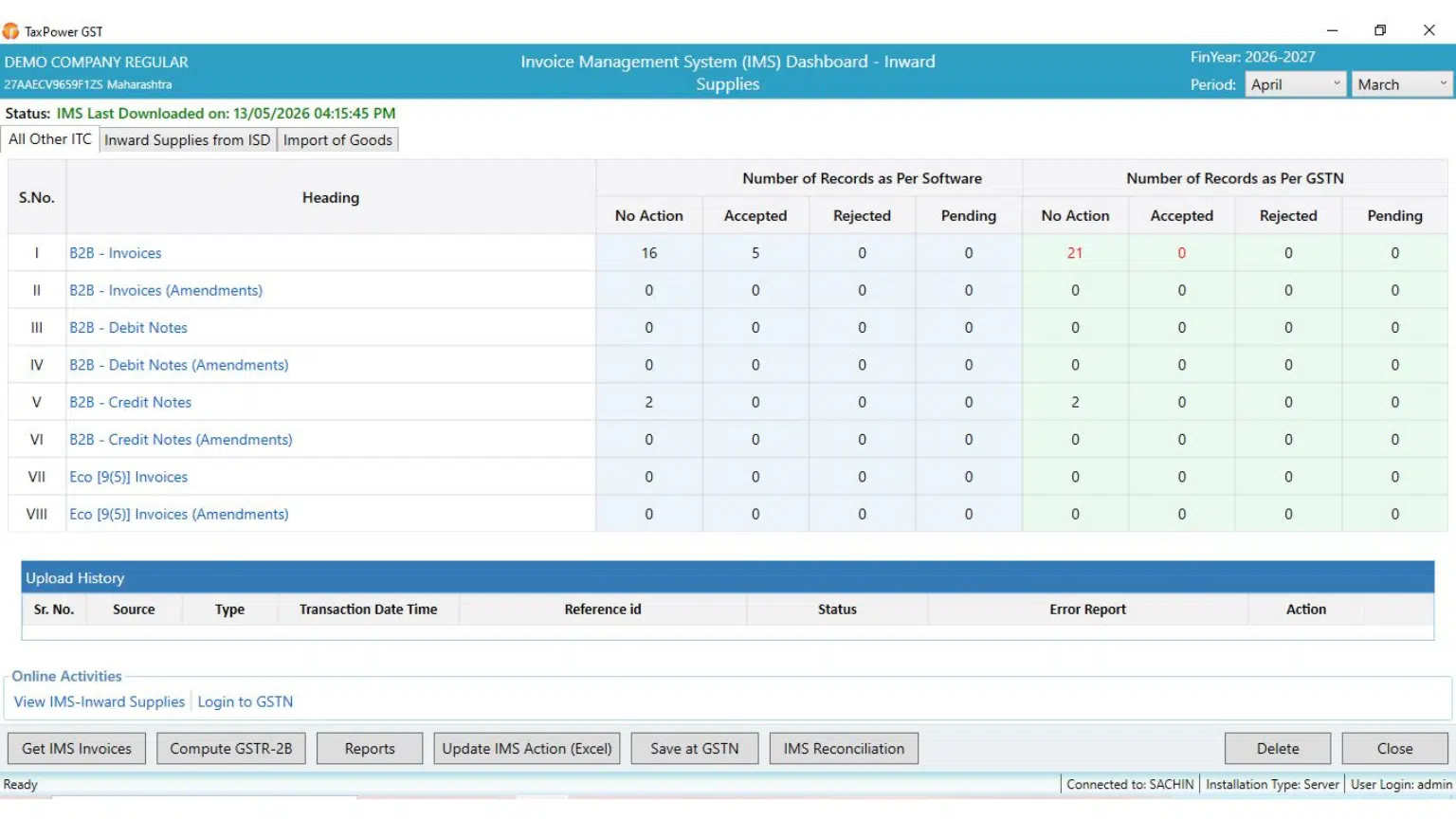Click Login to GSTN link
This screenshot has height=819, width=1456.
pos(246,701)
